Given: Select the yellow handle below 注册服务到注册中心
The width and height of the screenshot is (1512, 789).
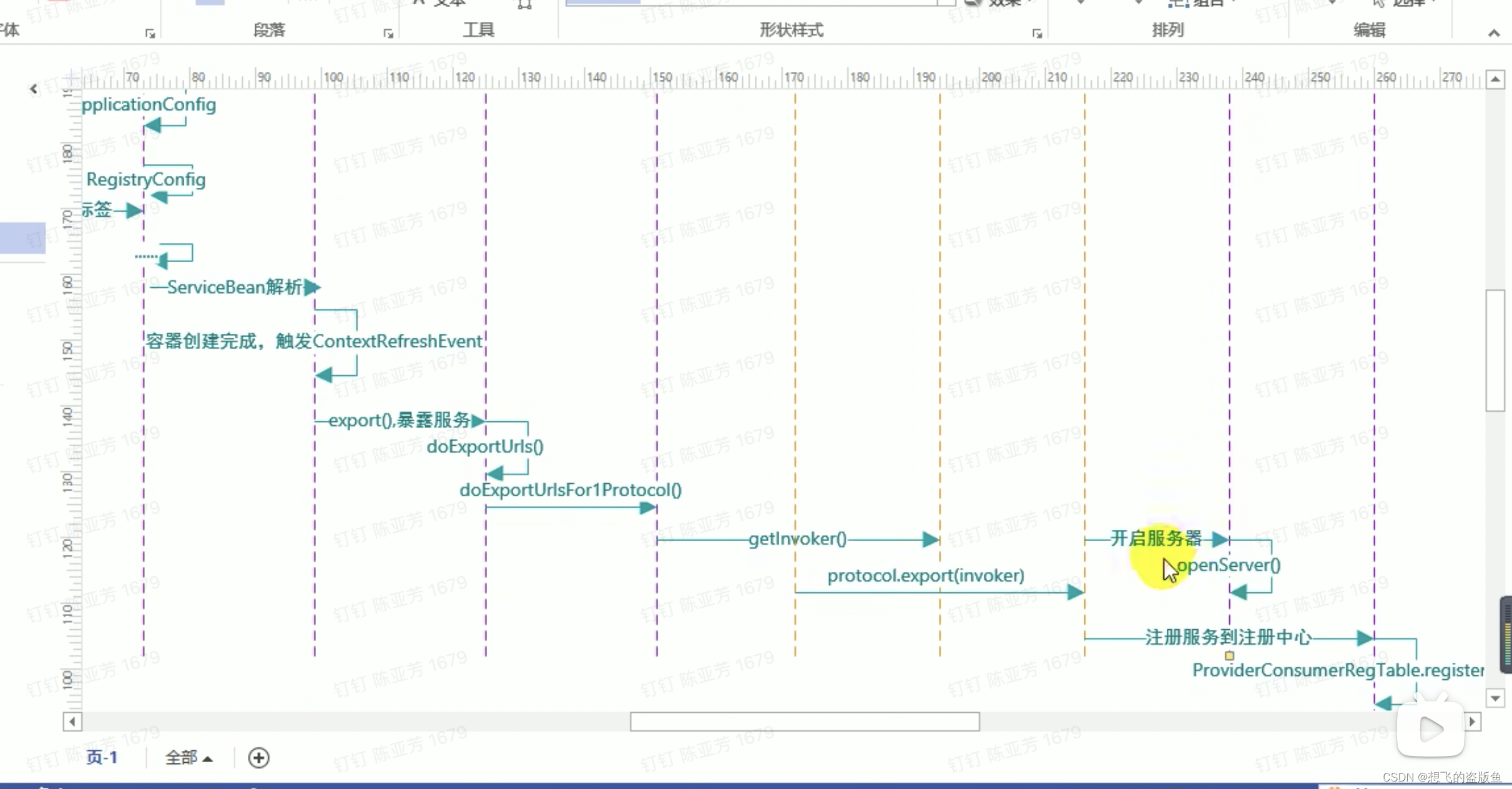Looking at the screenshot, I should point(1229,656).
